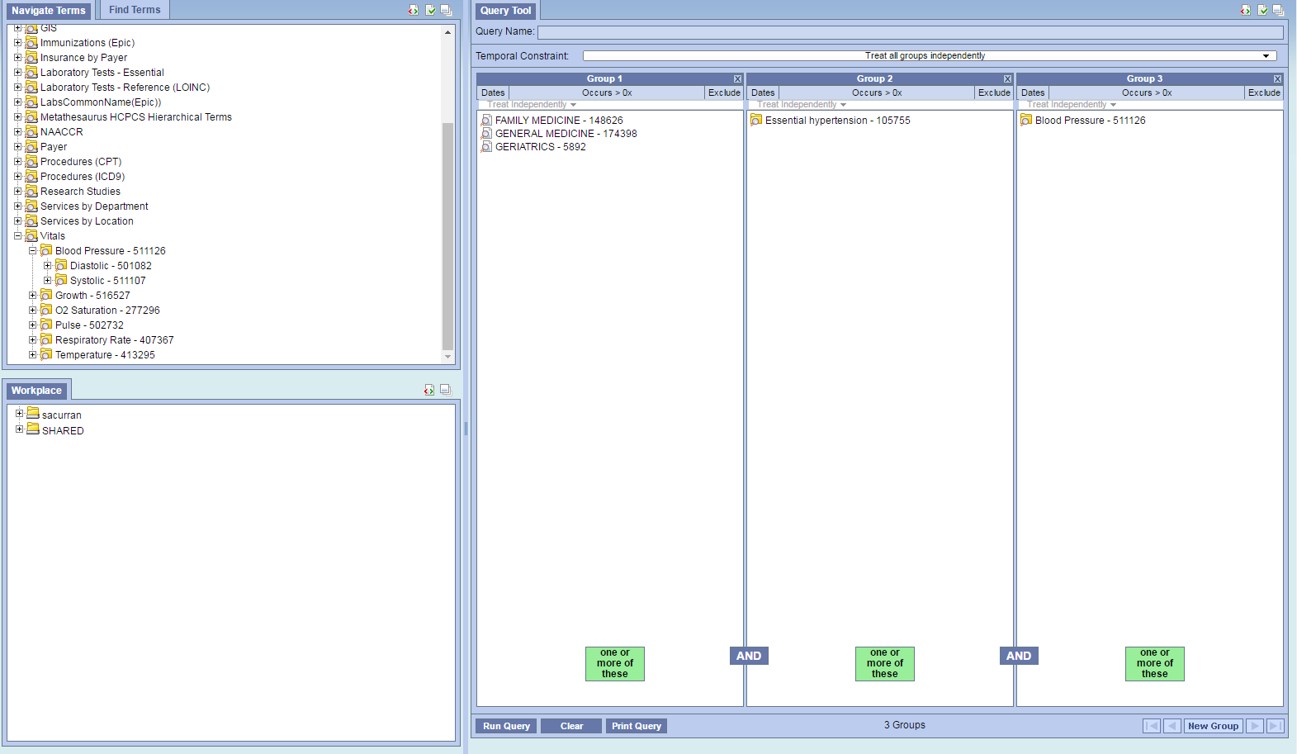Viewport: 1297px width, 754px height.
Task: Click the Run Query button
Action: coord(506,725)
